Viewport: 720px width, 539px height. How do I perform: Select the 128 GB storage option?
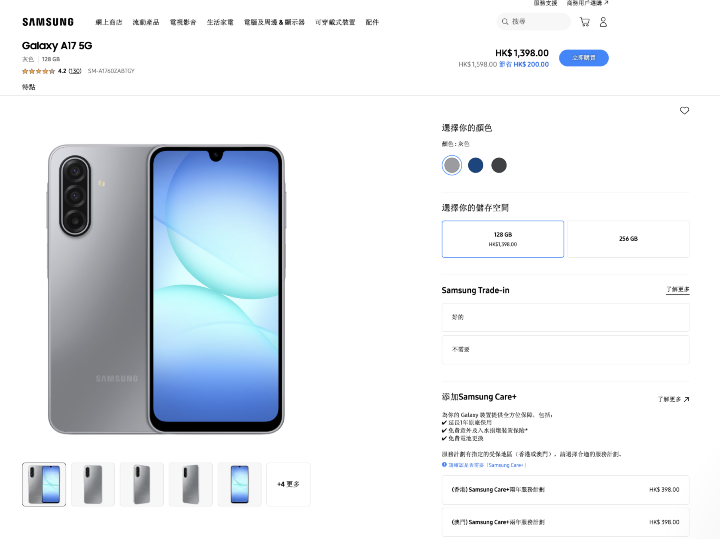pyautogui.click(x=503, y=239)
